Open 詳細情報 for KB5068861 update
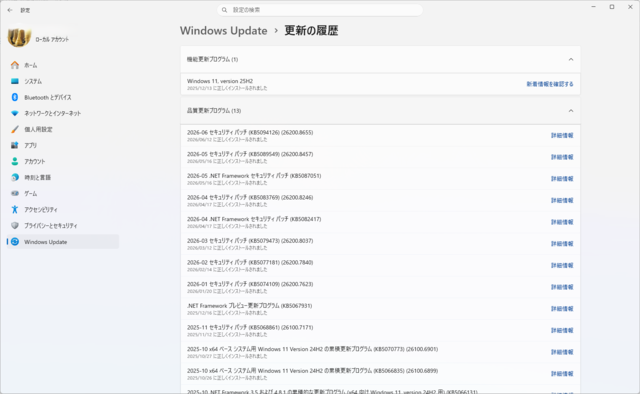Viewport: 640px width, 394px height. 562,330
